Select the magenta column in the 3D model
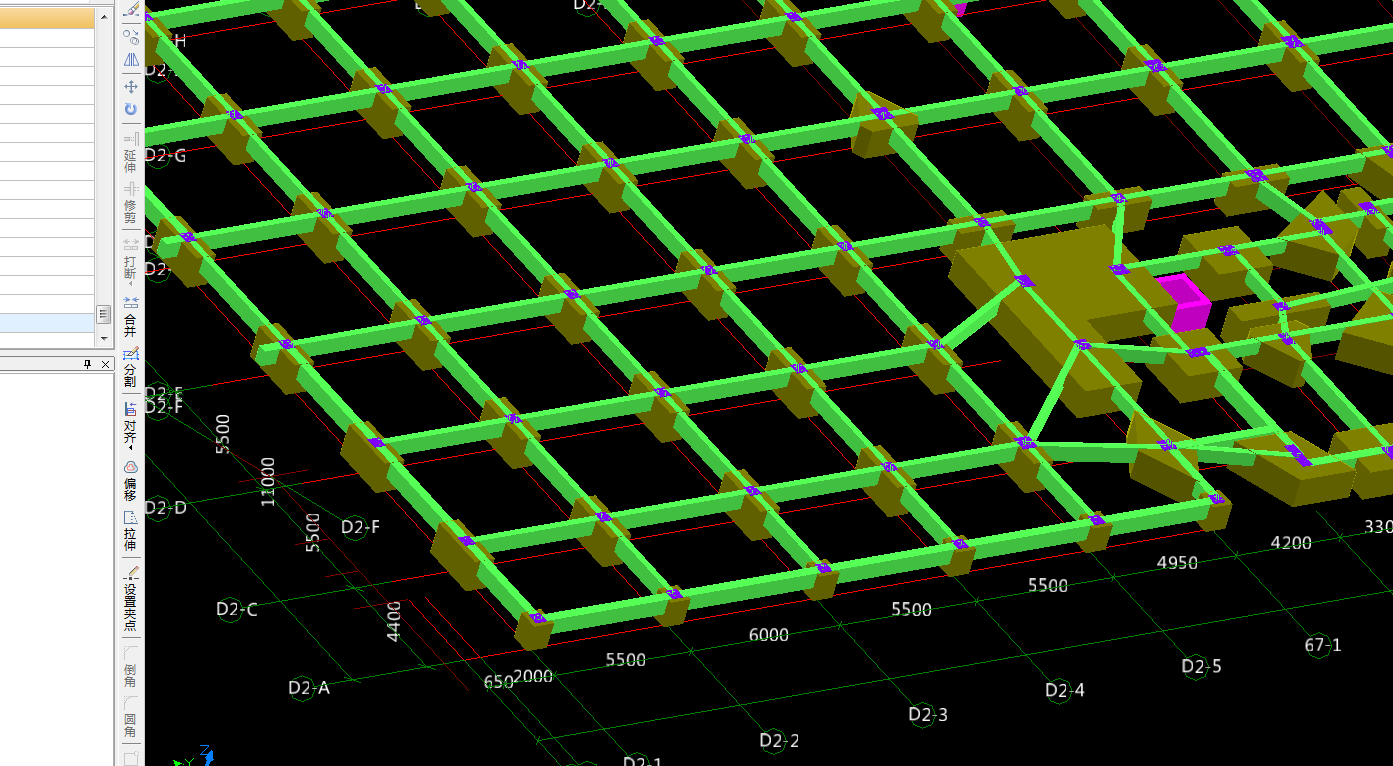 click(1183, 303)
